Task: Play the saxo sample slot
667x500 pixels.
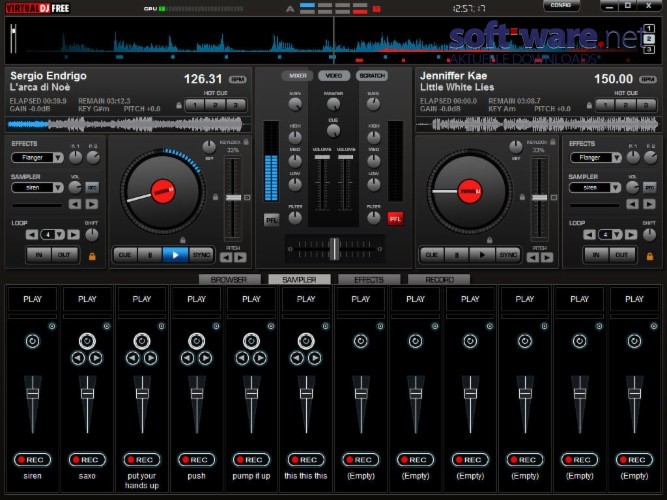Action: coord(87,299)
